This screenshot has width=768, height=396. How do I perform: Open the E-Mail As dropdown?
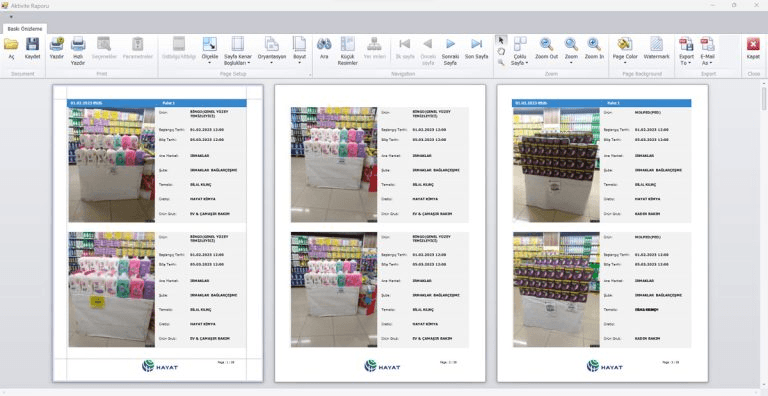click(x=707, y=51)
